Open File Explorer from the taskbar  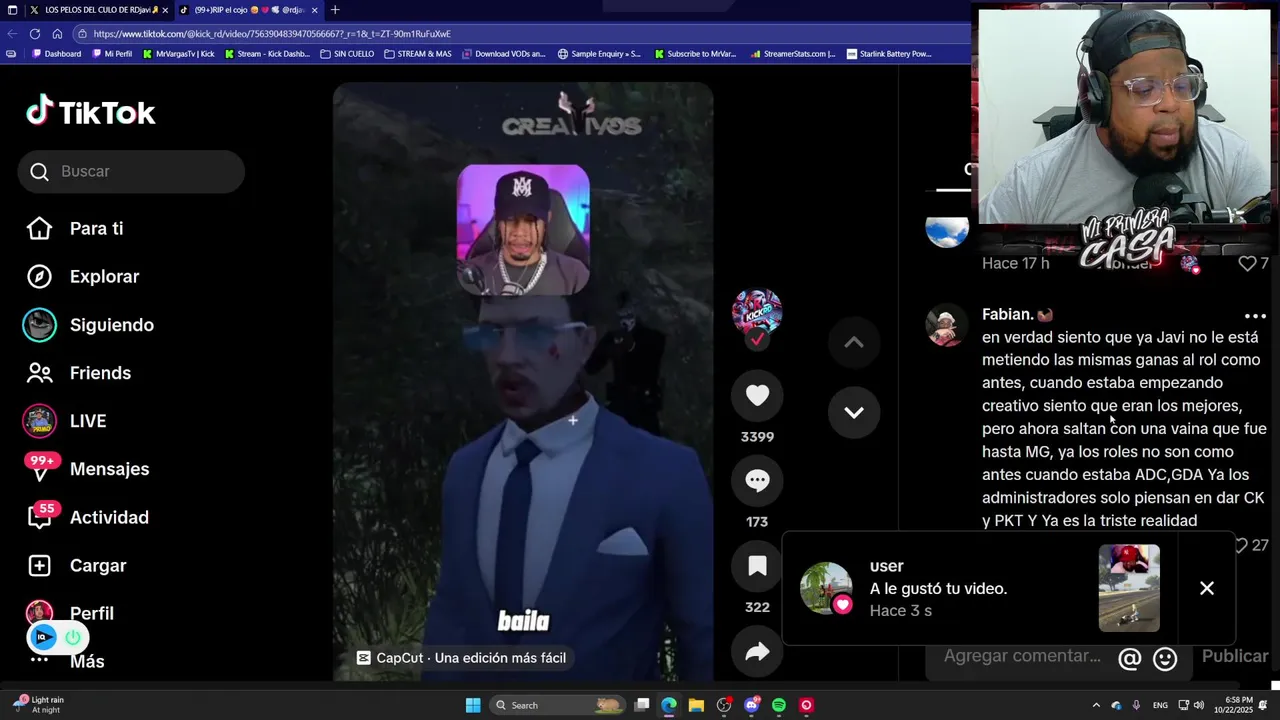coord(696,705)
